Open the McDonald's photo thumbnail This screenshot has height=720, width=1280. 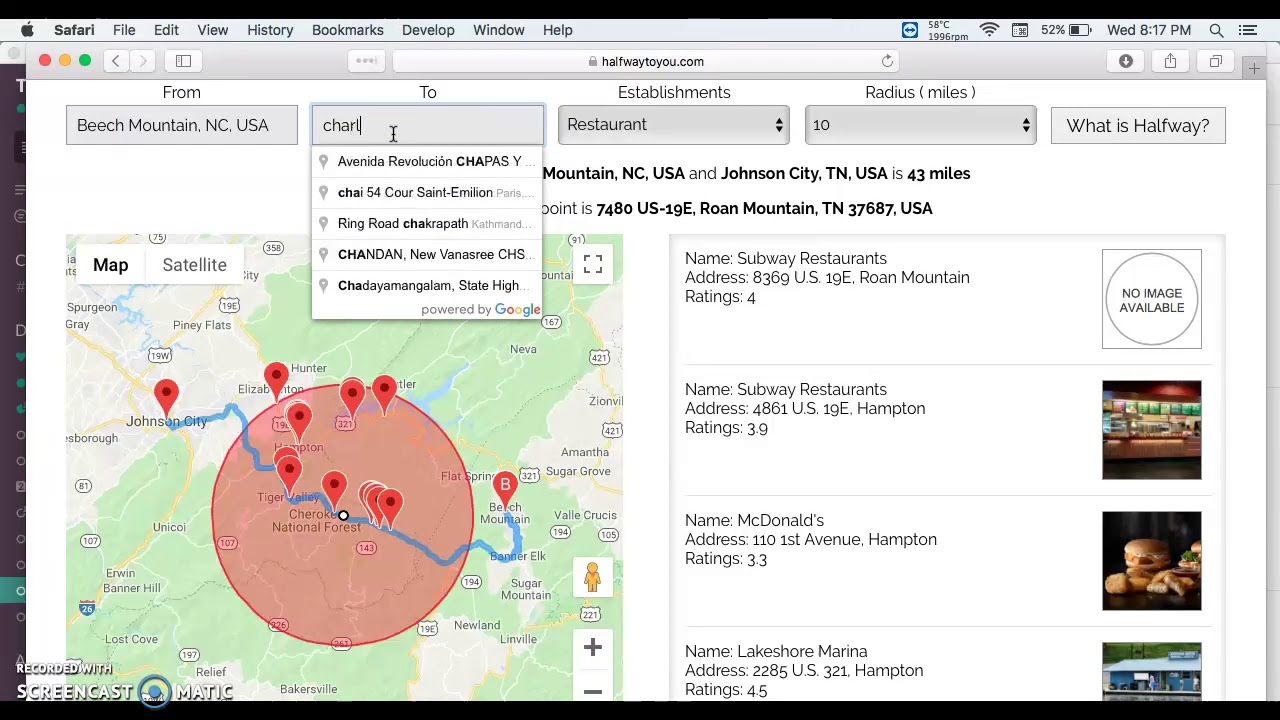pyautogui.click(x=1152, y=561)
